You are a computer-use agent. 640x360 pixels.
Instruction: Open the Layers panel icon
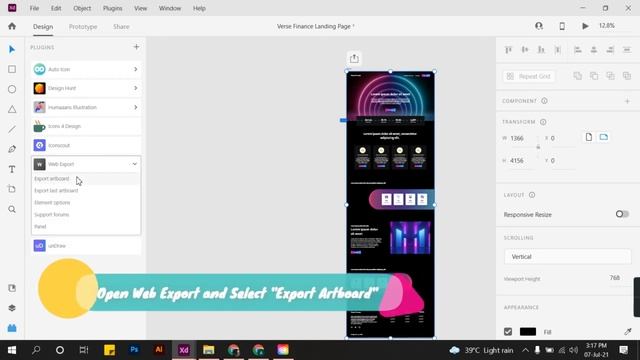pos(12,308)
